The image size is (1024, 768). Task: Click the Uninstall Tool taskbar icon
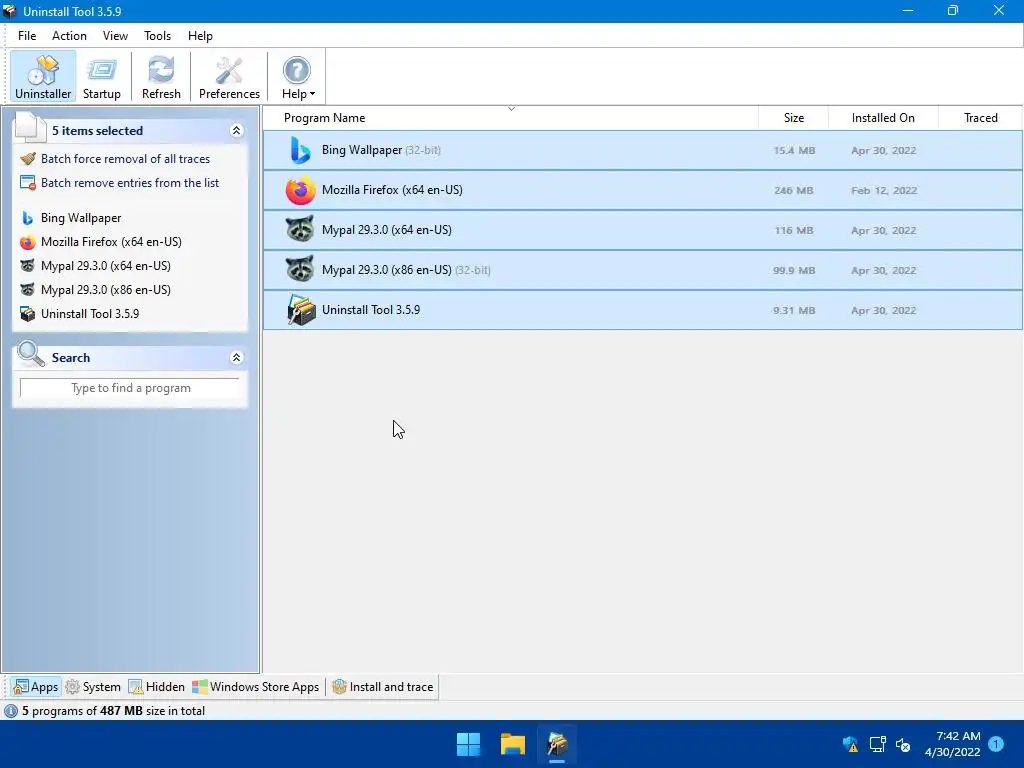(557, 744)
